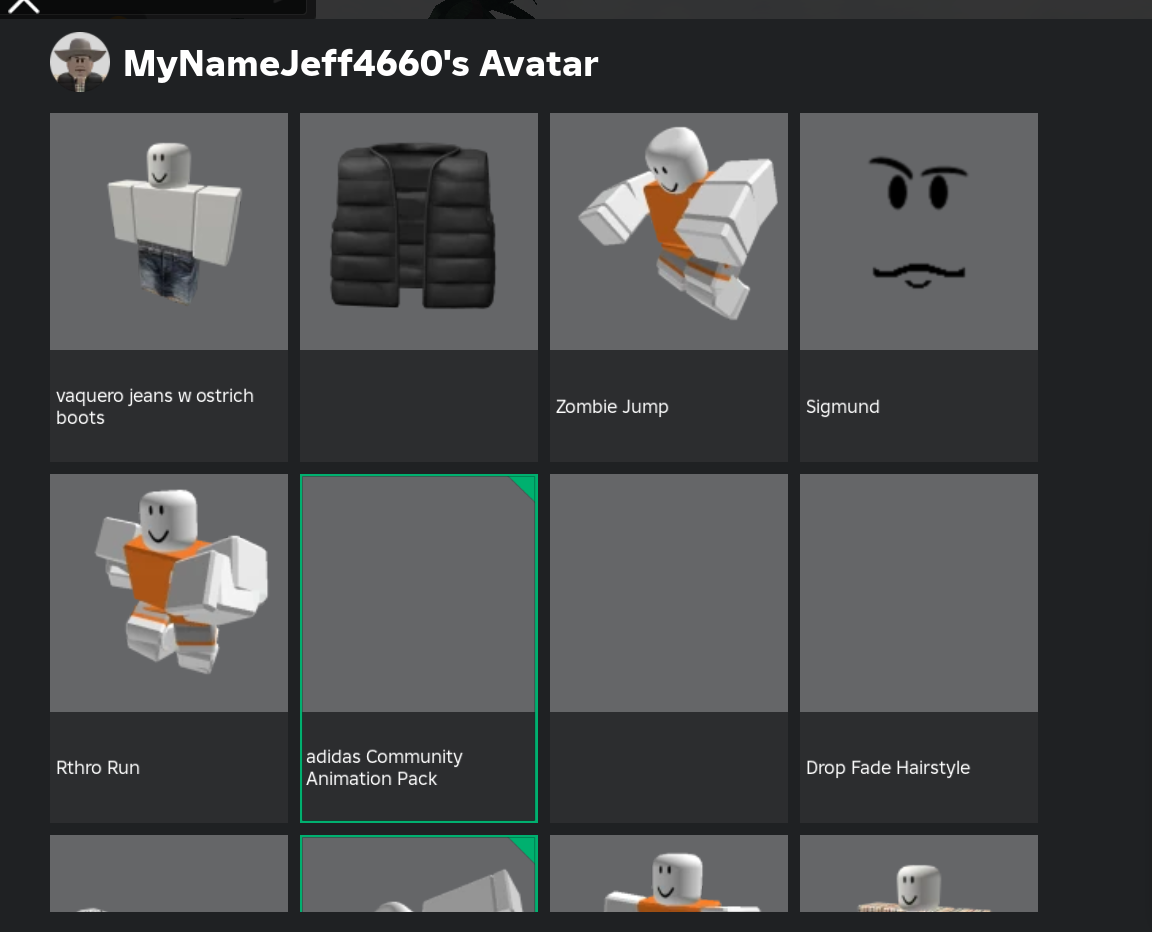Screen dimensions: 1152x932
Task: Click MyNameJeff4660's cowboy hat headshot icon
Action: coord(80,63)
